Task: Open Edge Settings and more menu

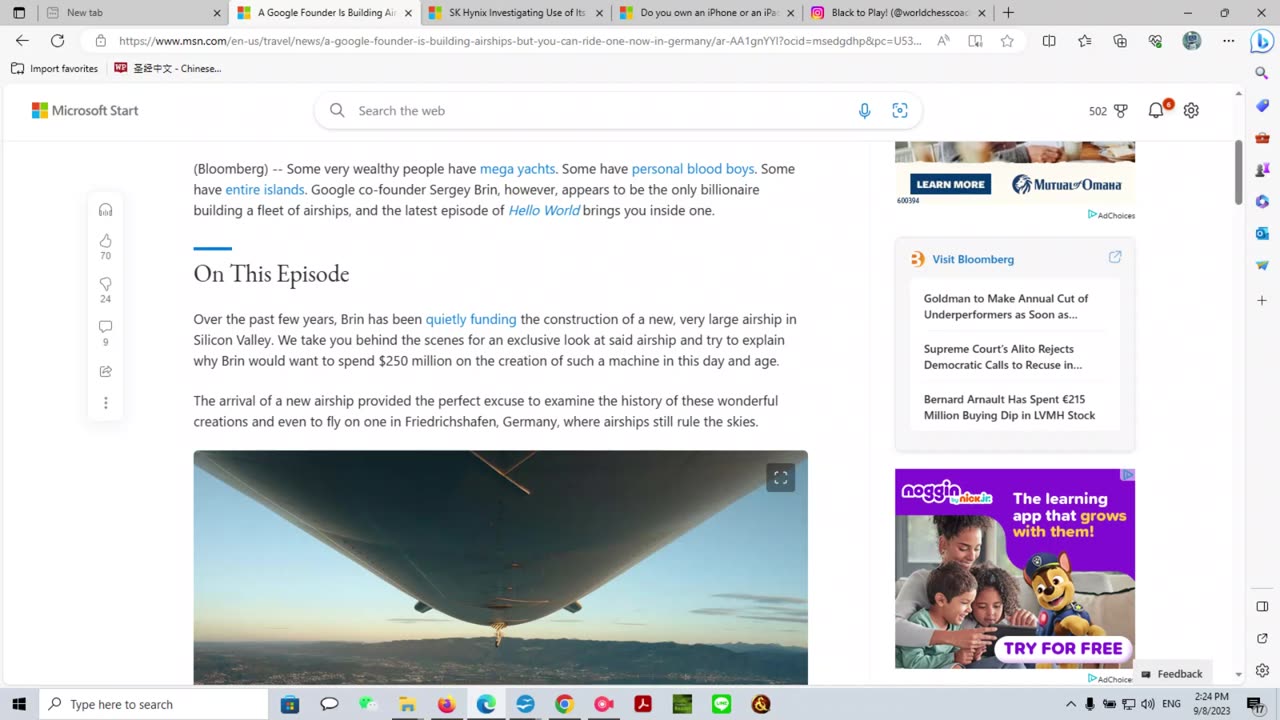Action: pyautogui.click(x=1228, y=41)
